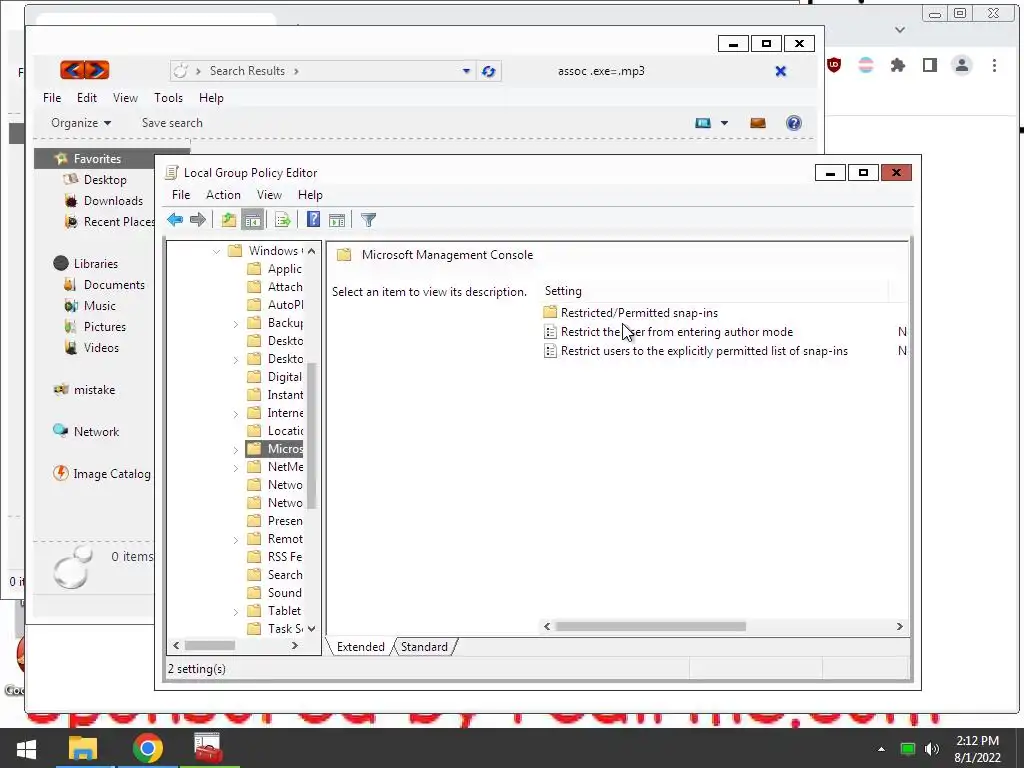Open Chrome from the taskbar
Viewport: 1024px width, 768px height.
148,748
